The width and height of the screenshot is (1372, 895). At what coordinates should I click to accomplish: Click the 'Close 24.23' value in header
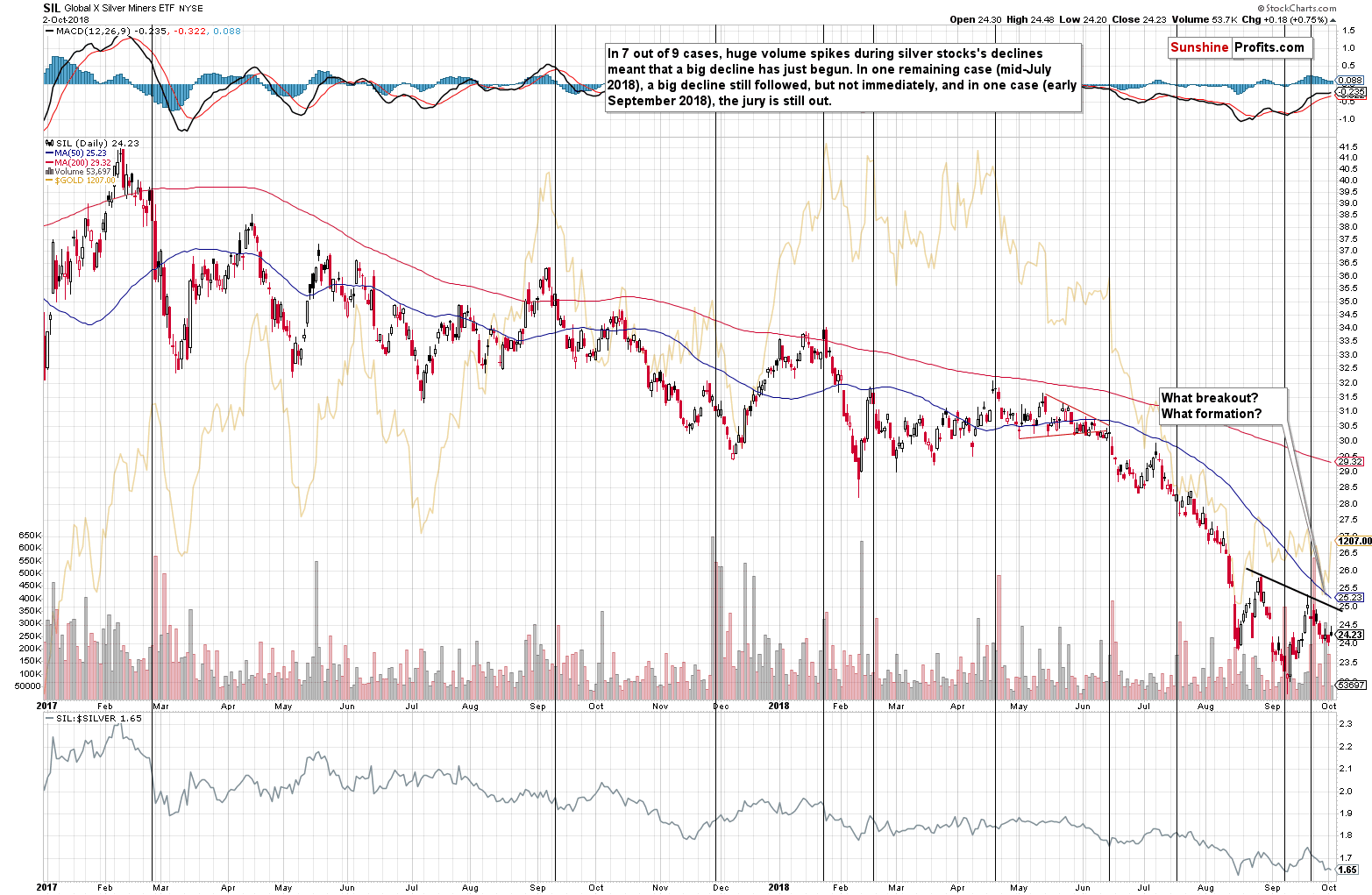(1137, 19)
